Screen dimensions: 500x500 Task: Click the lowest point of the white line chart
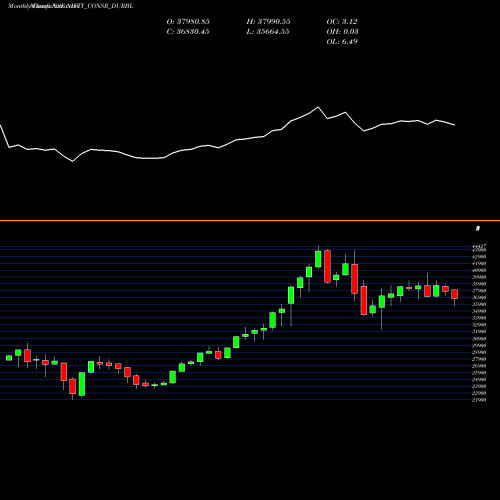(x=73, y=161)
